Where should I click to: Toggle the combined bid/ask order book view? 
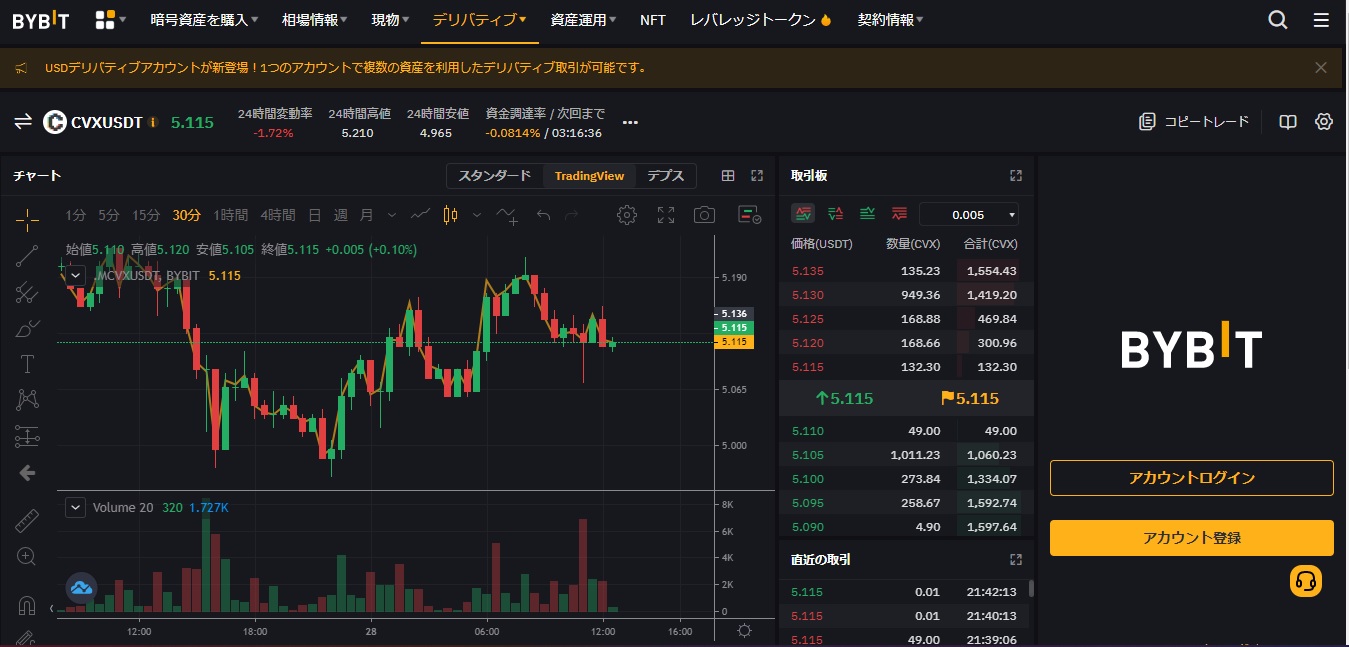[803, 213]
